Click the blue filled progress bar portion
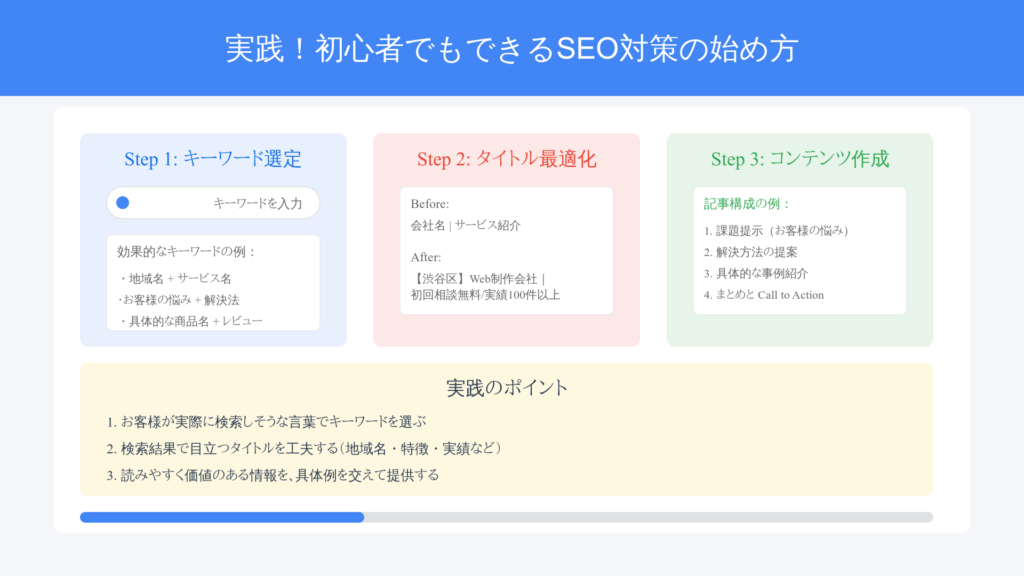 tap(222, 517)
